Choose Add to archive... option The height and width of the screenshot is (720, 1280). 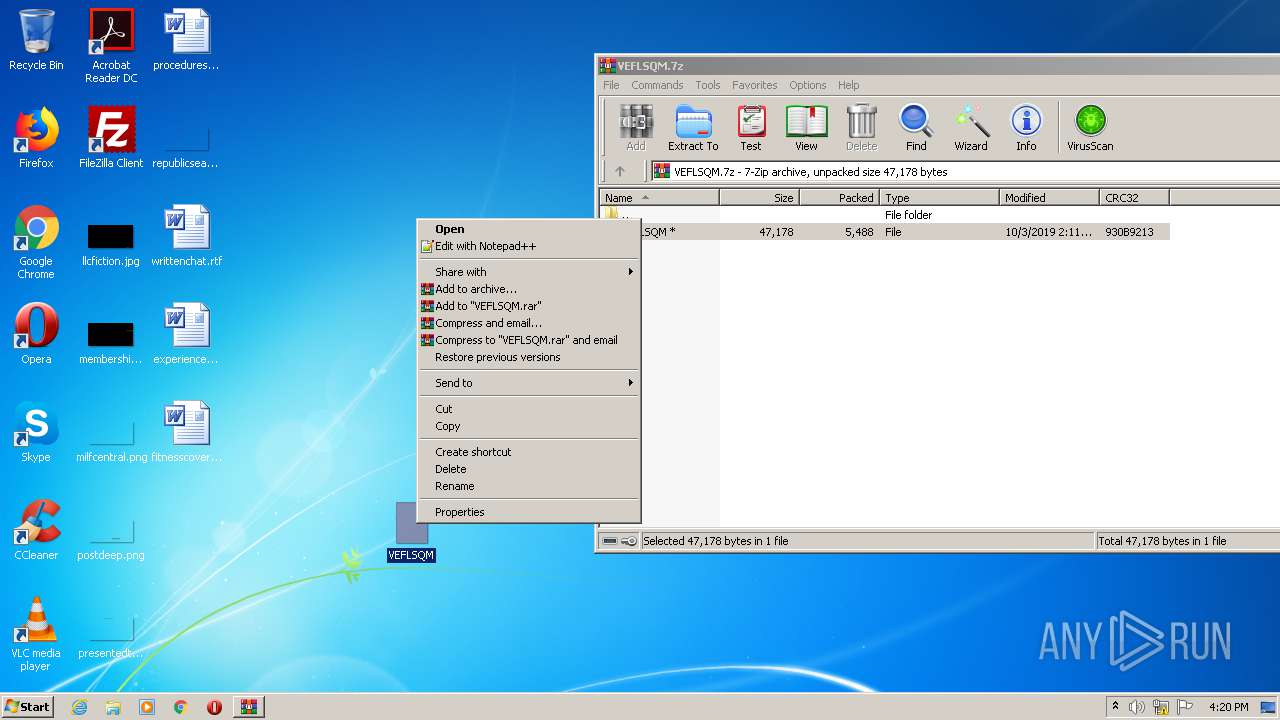pyautogui.click(x=528, y=289)
